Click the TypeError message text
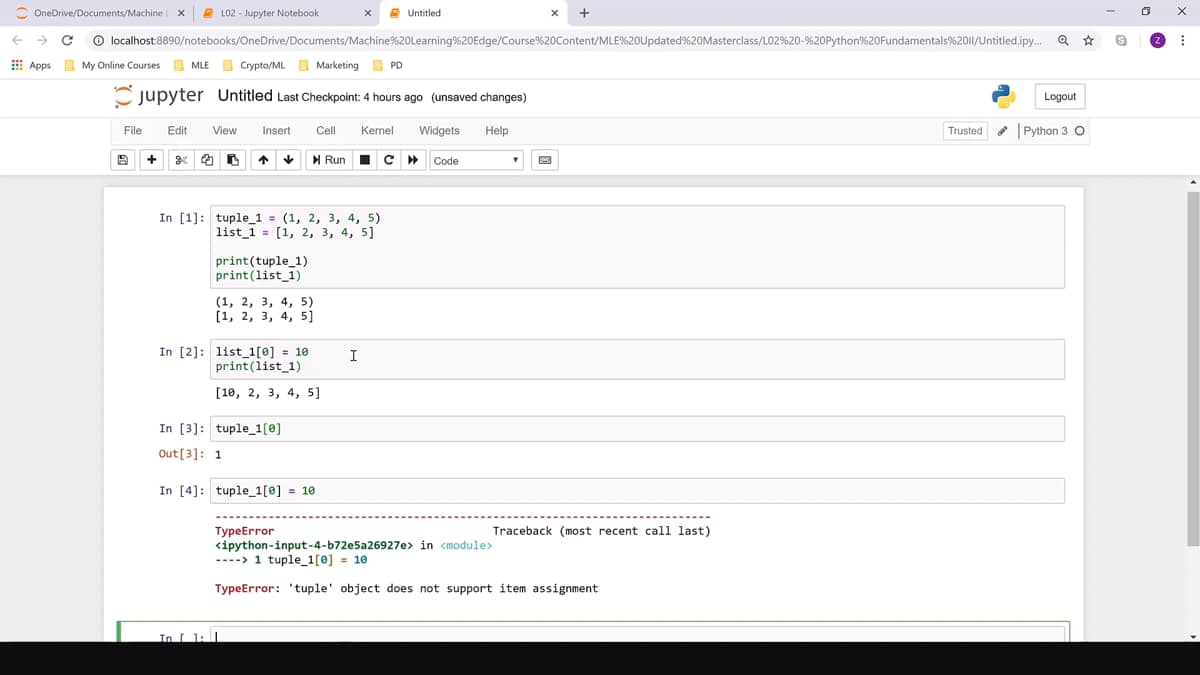The height and width of the screenshot is (675, 1200). click(x=406, y=589)
